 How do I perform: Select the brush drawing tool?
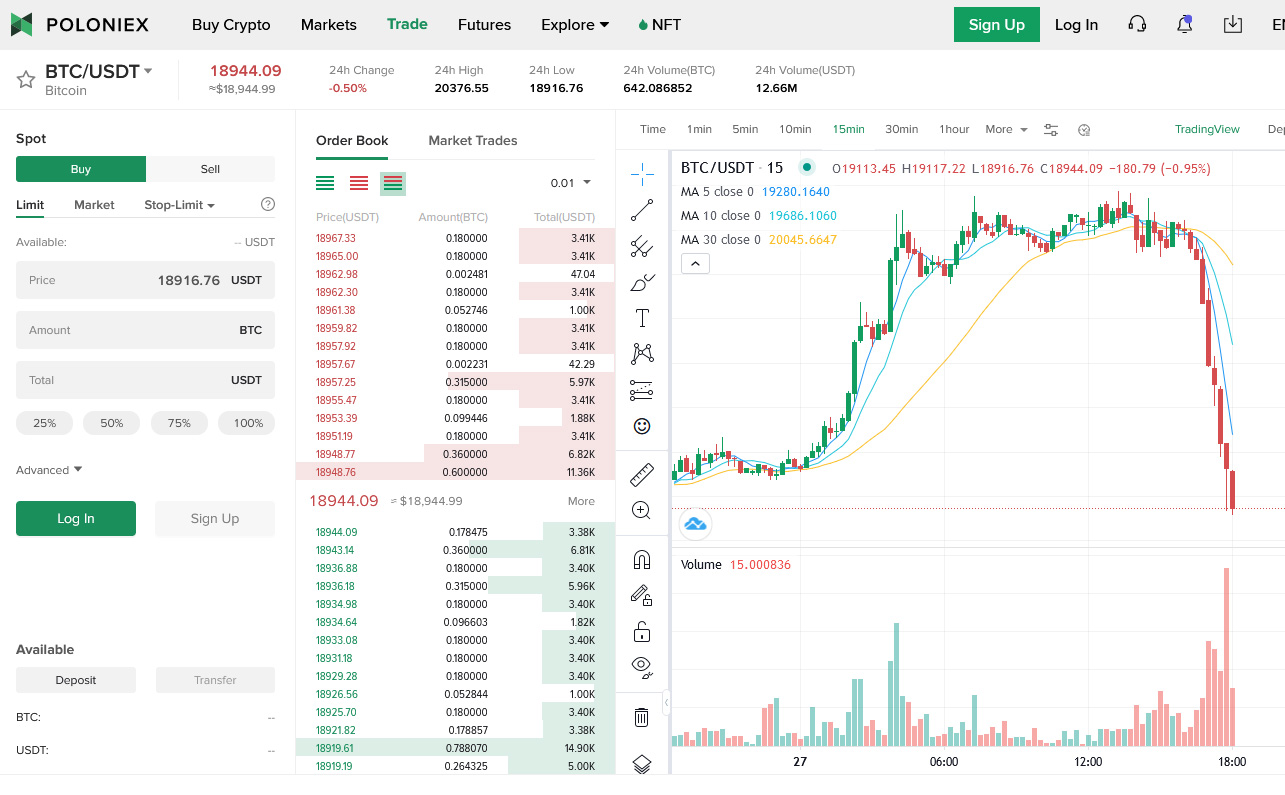(642, 282)
